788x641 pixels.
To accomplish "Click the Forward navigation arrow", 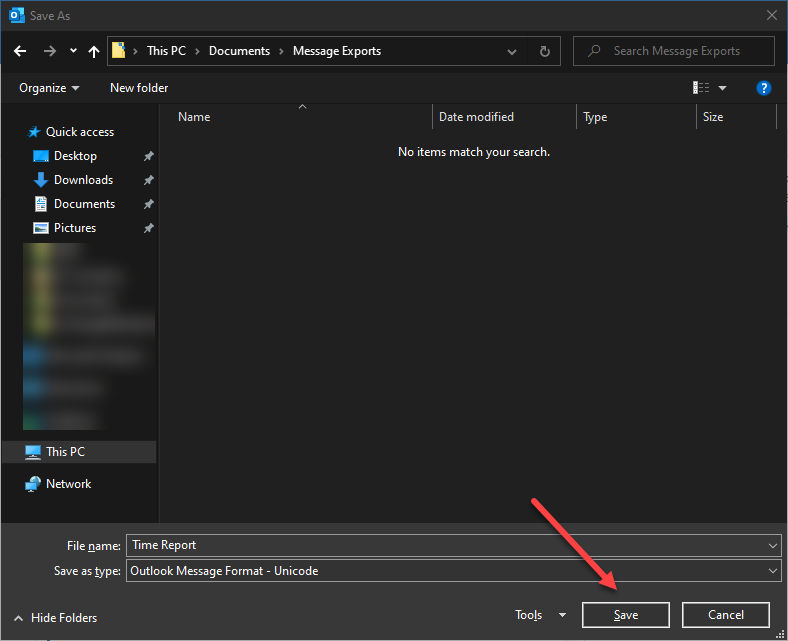I will coord(49,51).
